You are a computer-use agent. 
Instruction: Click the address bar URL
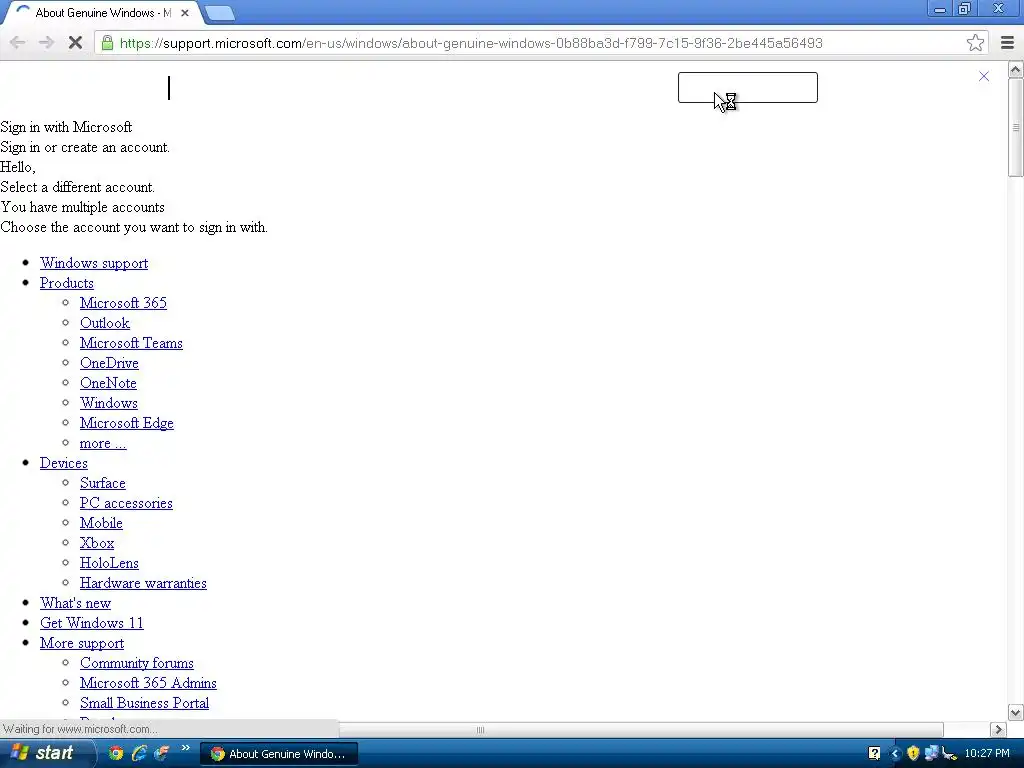coord(471,43)
